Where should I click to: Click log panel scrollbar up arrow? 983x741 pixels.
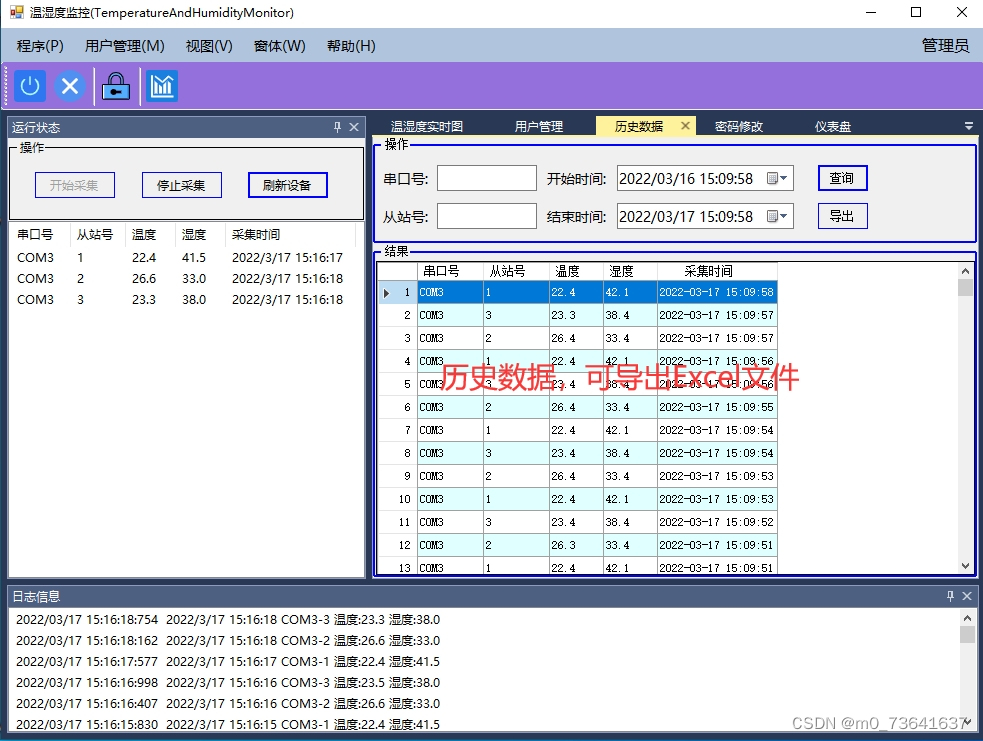point(967,618)
